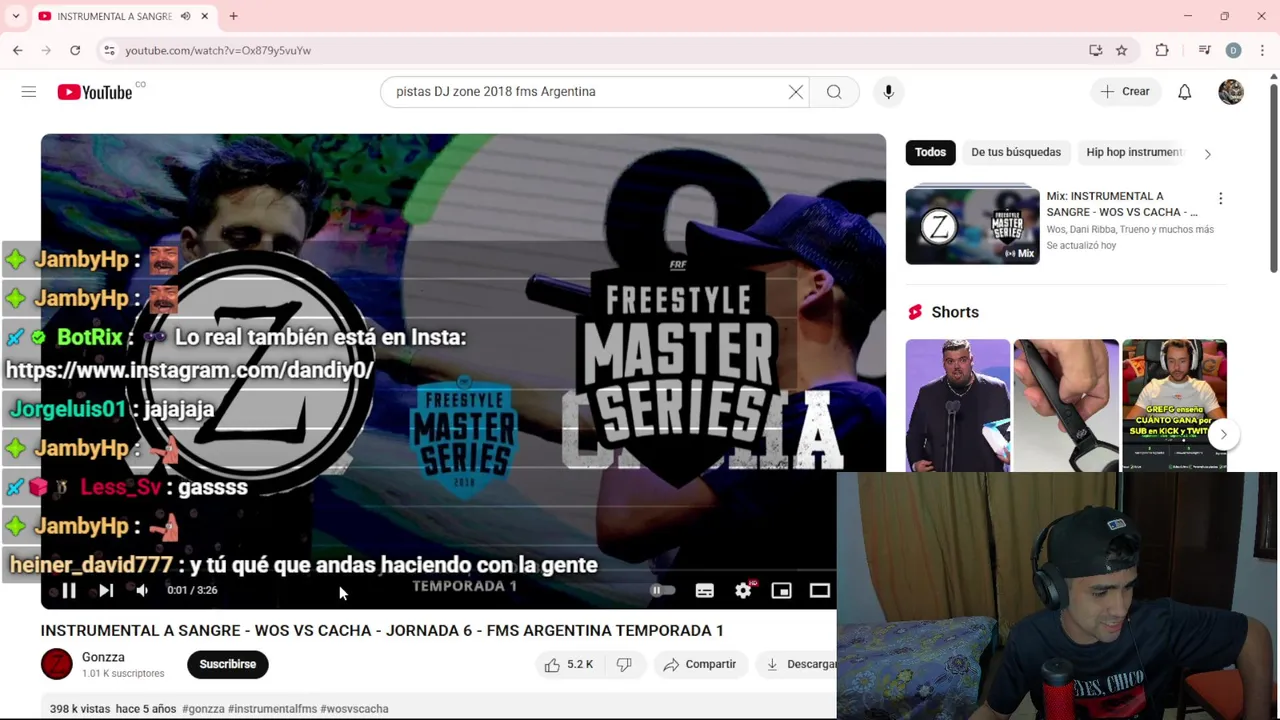Subscribe to Gonzza with Suscribirse
The image size is (1280, 720).
click(228, 664)
